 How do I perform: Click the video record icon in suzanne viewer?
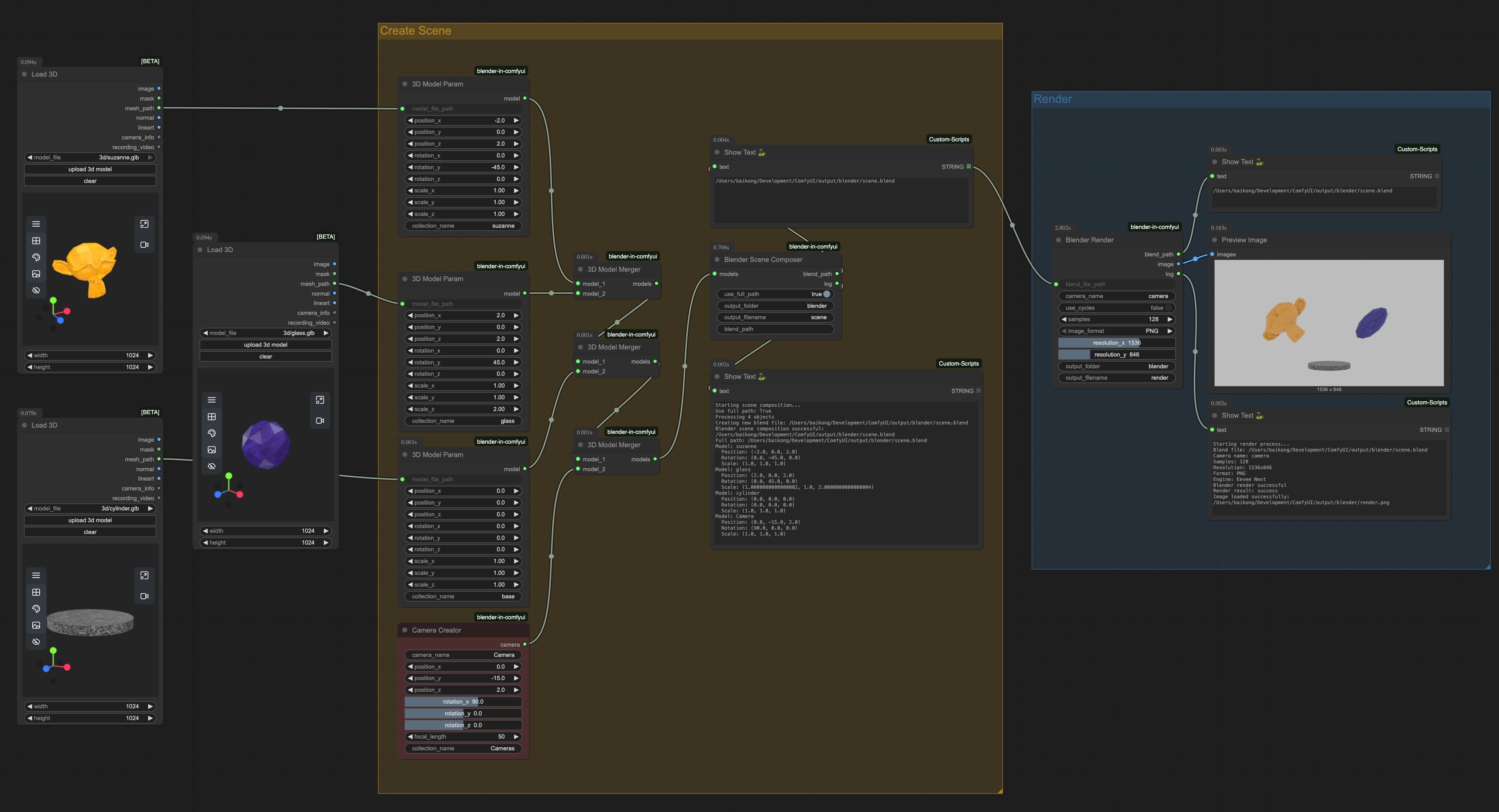[144, 245]
